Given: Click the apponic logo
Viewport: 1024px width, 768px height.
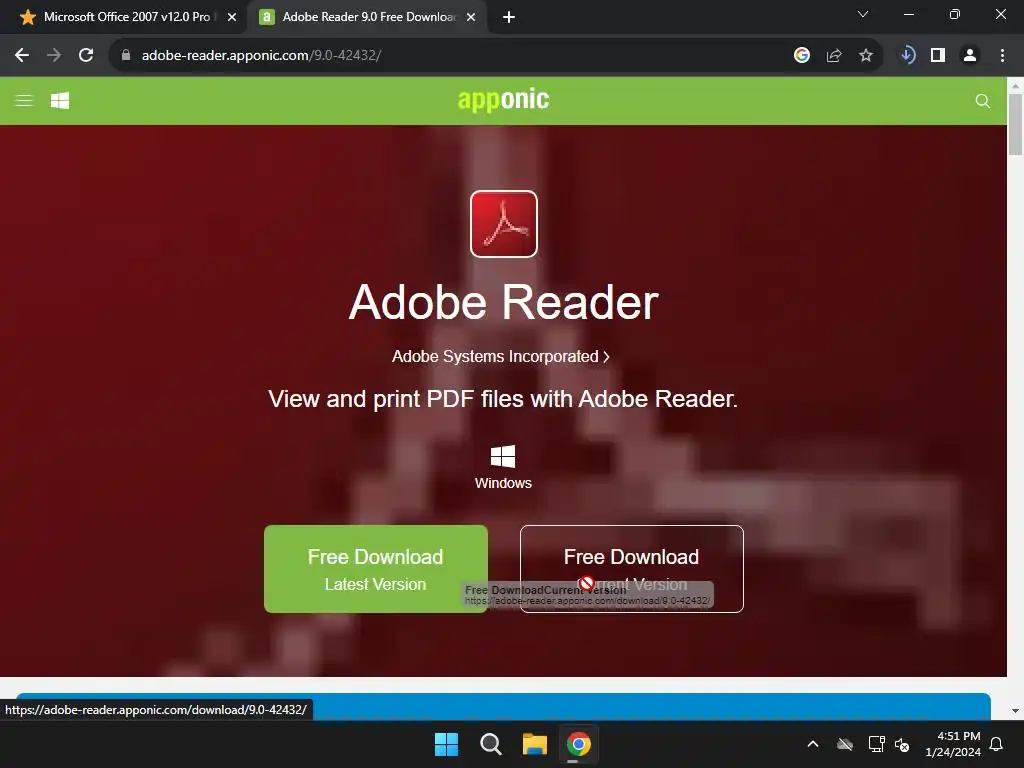Looking at the screenshot, I should coord(504,99).
